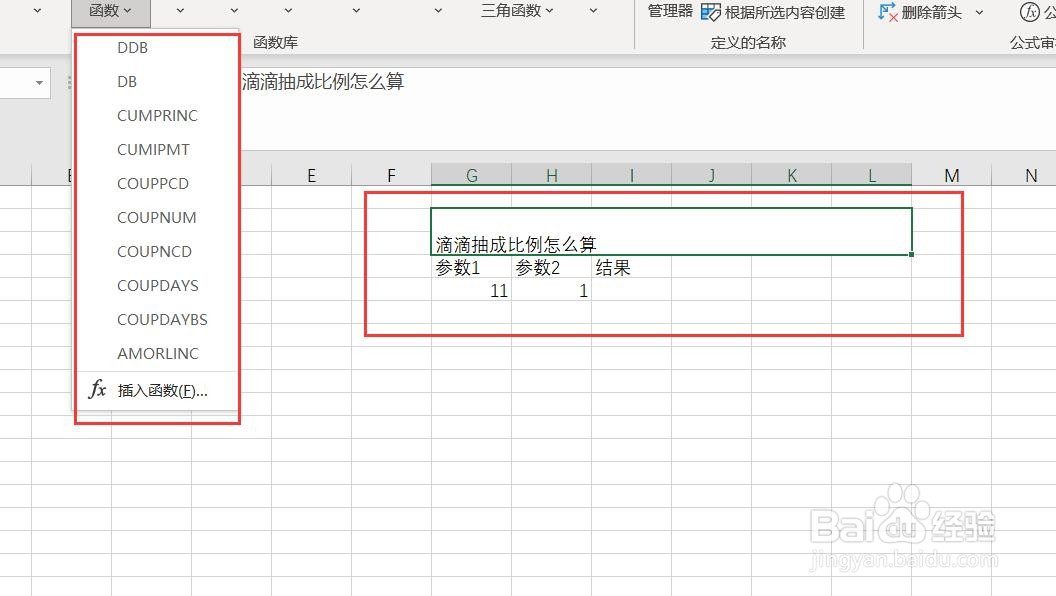1056x596 pixels.
Task: Pick the COUPNUM function
Action: pos(156,218)
